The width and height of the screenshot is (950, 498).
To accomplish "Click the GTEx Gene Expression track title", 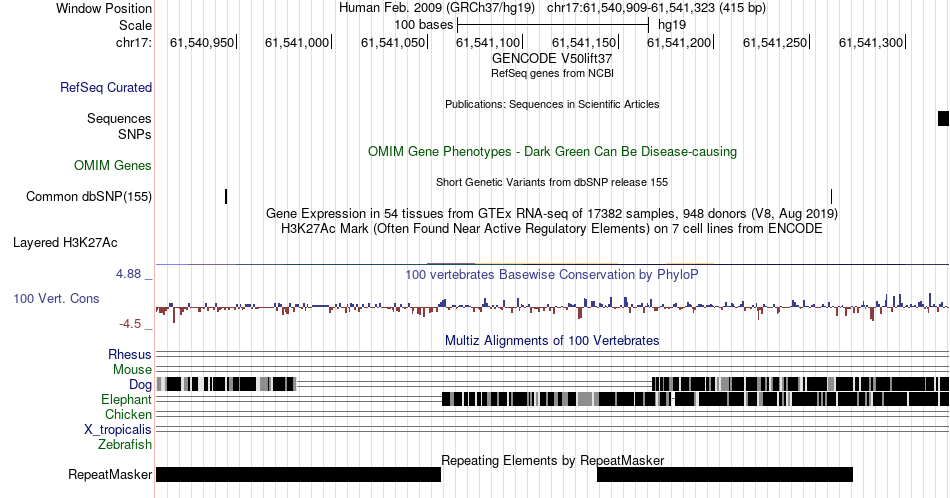I will coord(552,213).
